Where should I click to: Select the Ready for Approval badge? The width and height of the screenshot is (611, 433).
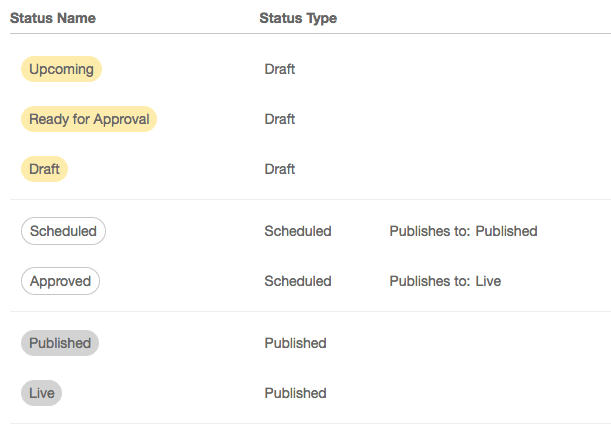pyautogui.click(x=89, y=119)
